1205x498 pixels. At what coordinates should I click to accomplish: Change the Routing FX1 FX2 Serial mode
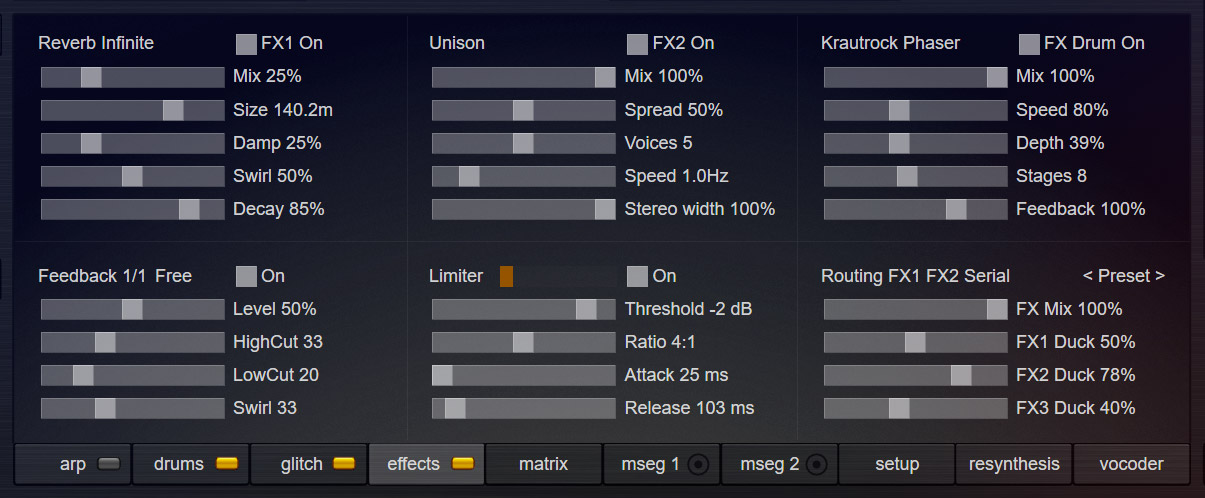(x=915, y=276)
